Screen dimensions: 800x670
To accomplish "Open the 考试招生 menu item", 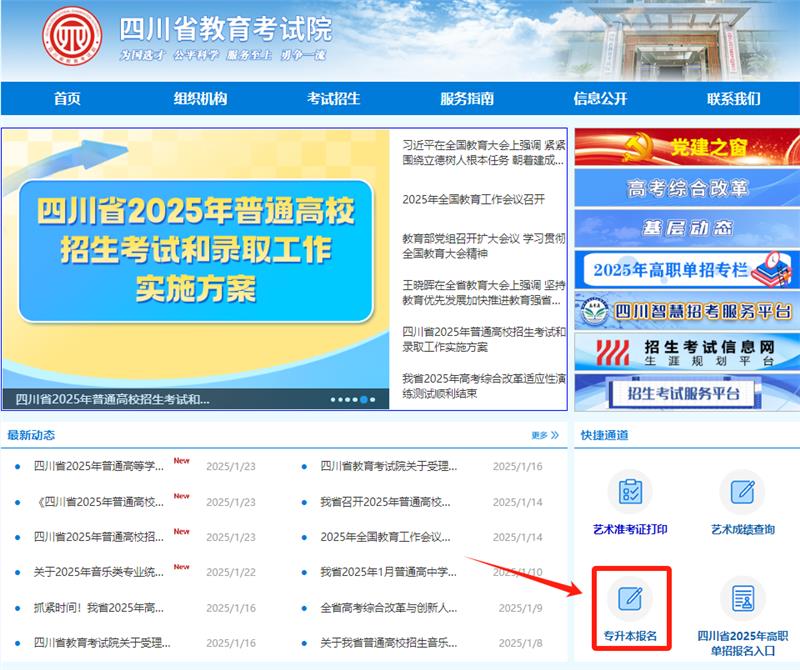I will click(334, 98).
